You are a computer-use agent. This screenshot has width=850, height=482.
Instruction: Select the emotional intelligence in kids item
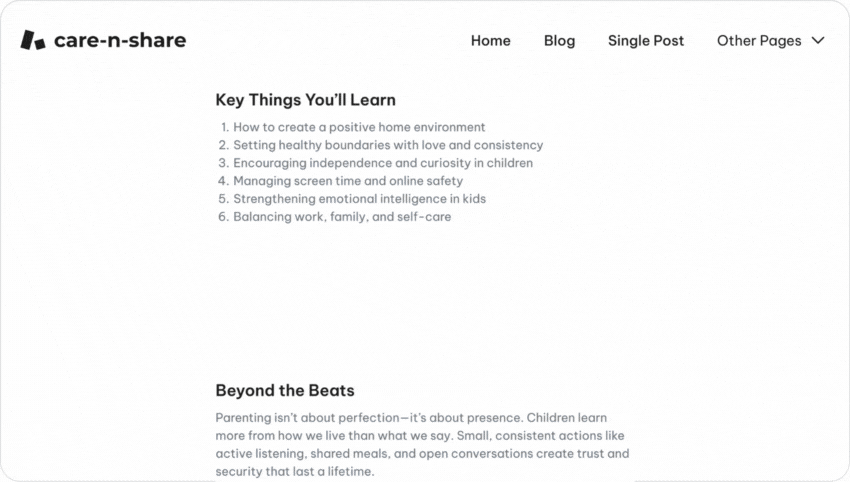(359, 199)
